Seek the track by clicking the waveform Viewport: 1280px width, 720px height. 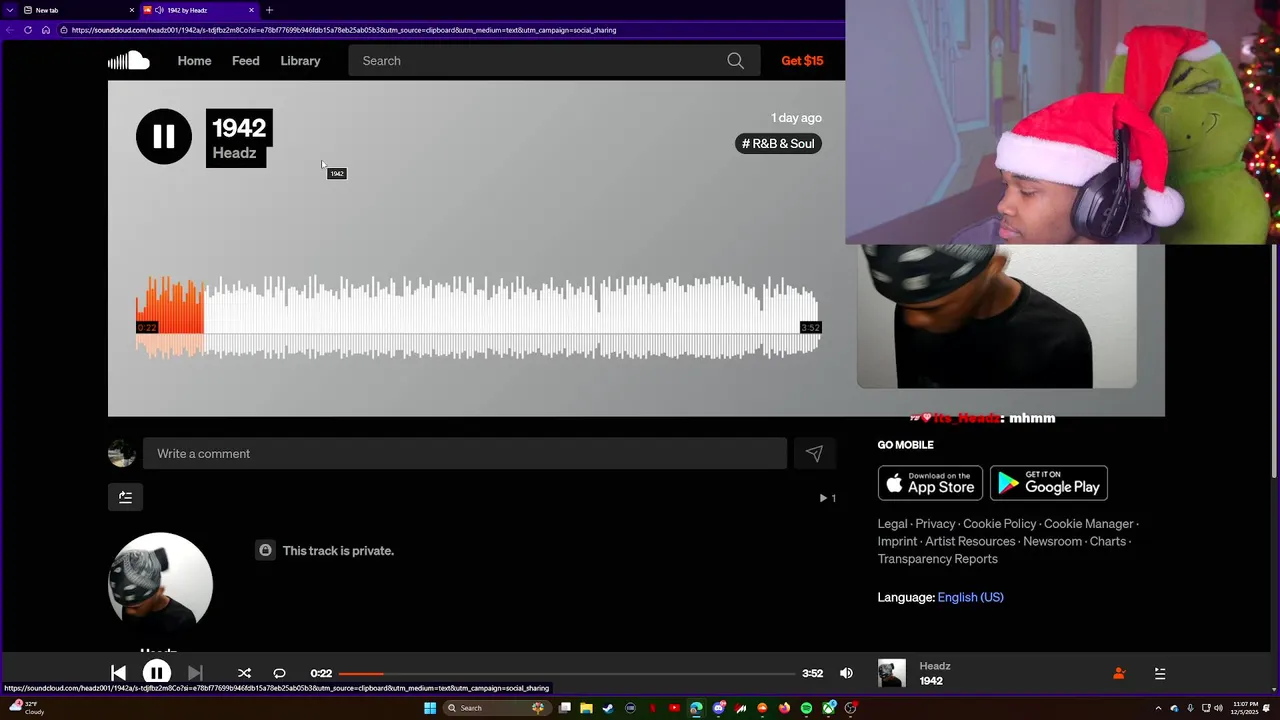[478, 318]
